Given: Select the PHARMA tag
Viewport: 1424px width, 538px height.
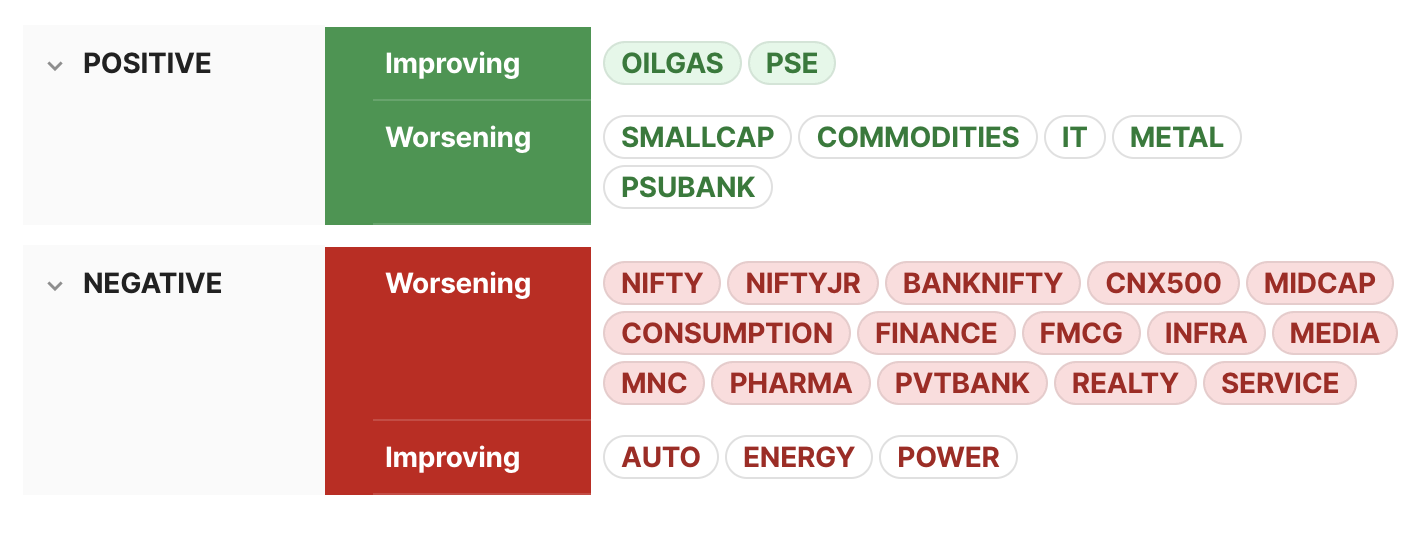Looking at the screenshot, I should point(791,383).
